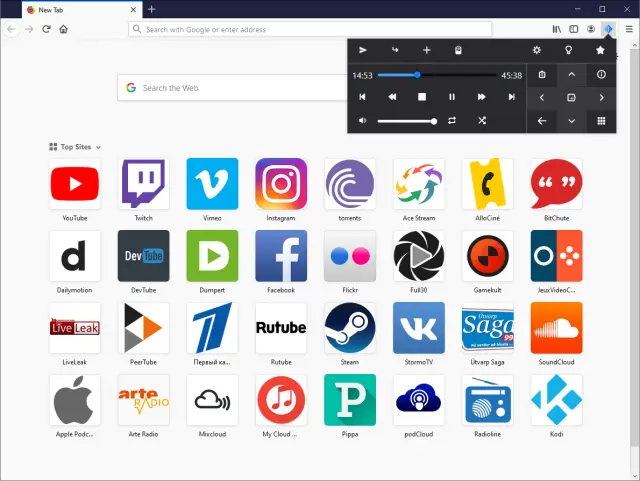Viewport: 640px width, 481px height.
Task: Open the torrents top site tile
Action: [350, 184]
